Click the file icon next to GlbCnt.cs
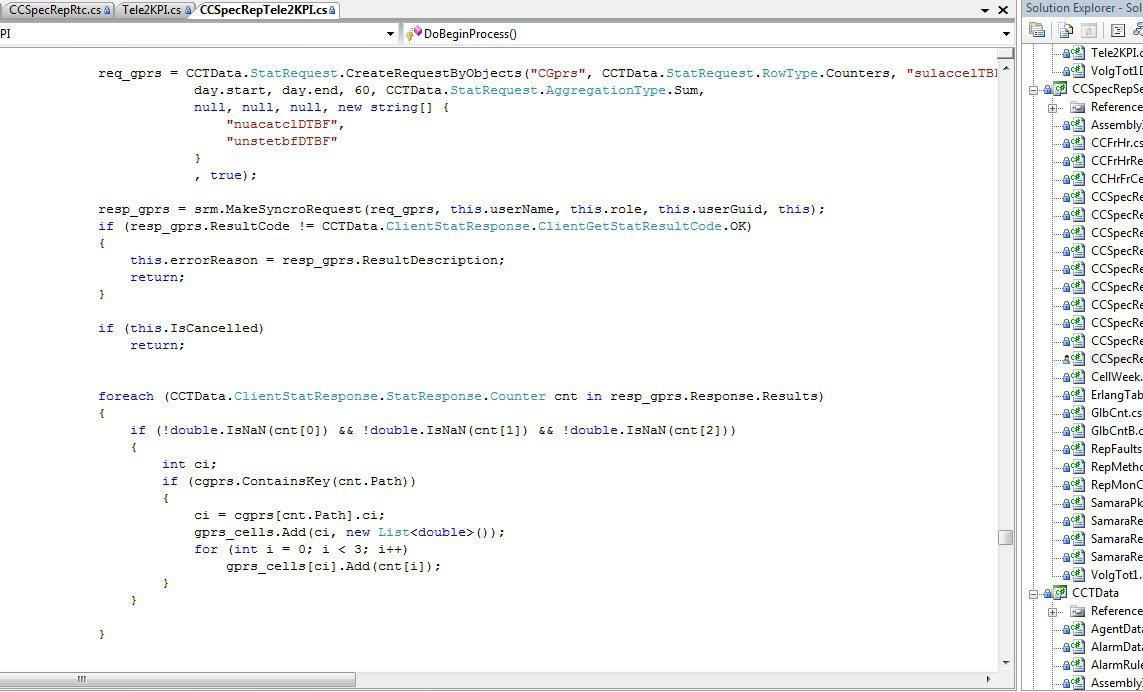This screenshot has width=1143, height=692. click(x=1077, y=413)
